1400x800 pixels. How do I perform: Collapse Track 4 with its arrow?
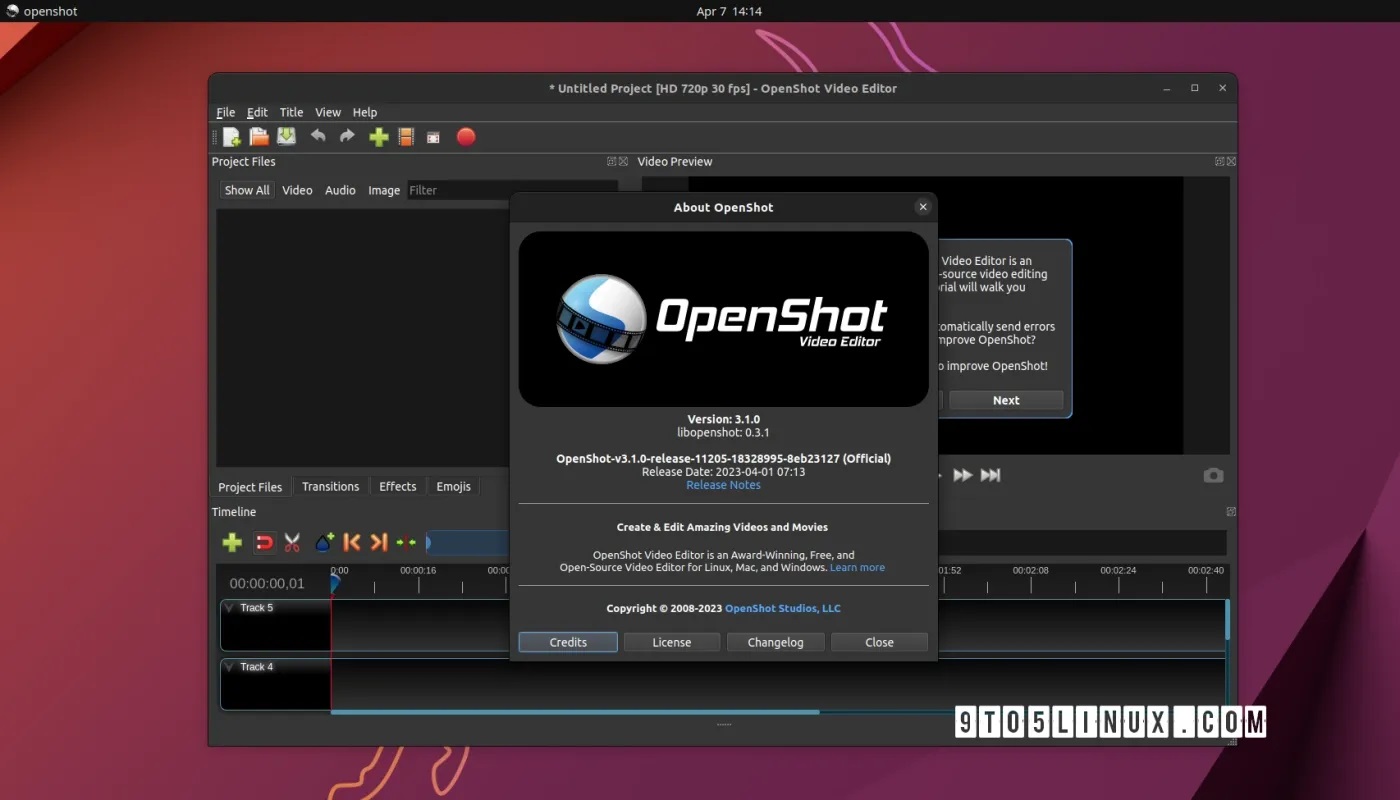click(x=229, y=666)
